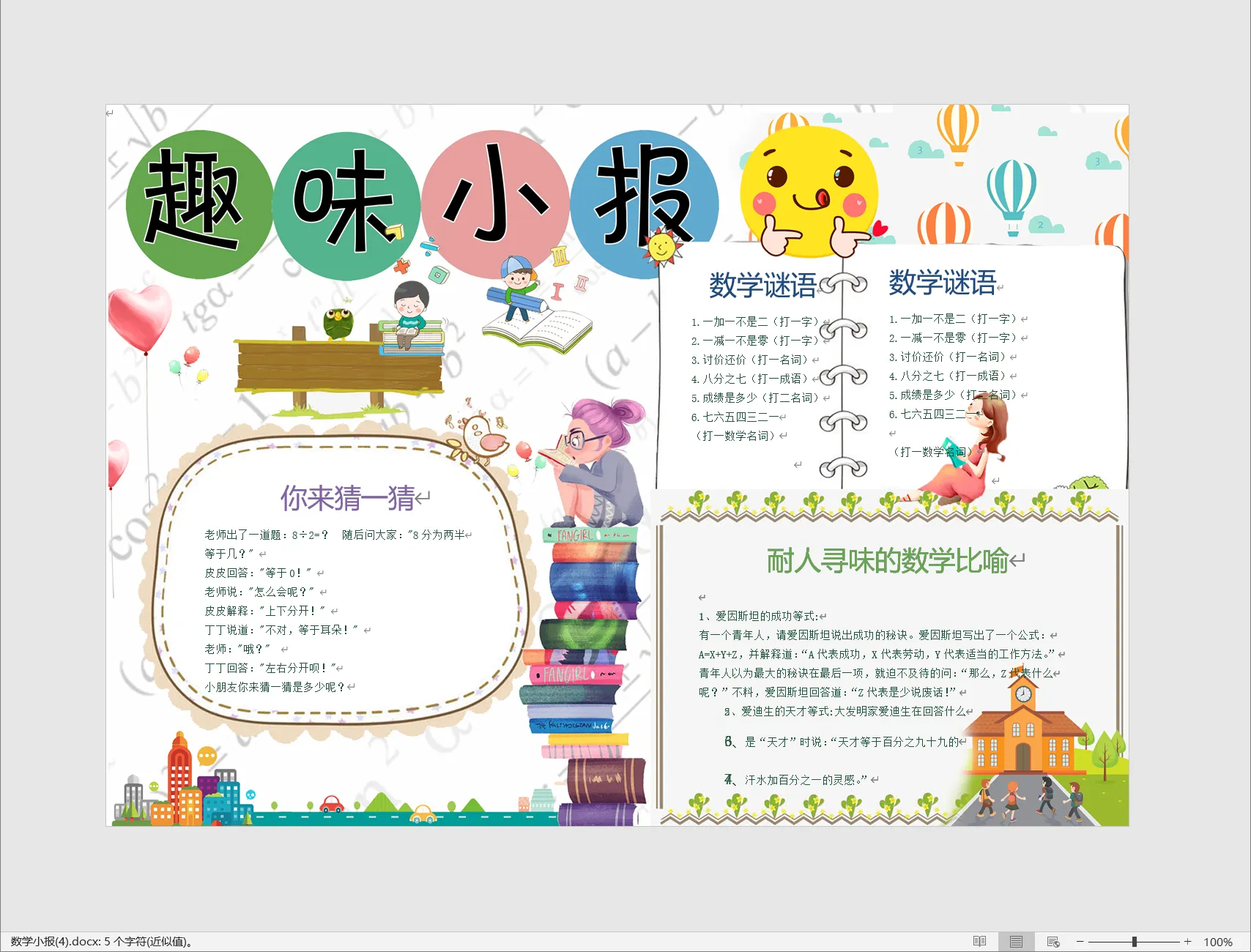Click the zoom slider handle
The image size is (1251, 952).
pos(1134,942)
